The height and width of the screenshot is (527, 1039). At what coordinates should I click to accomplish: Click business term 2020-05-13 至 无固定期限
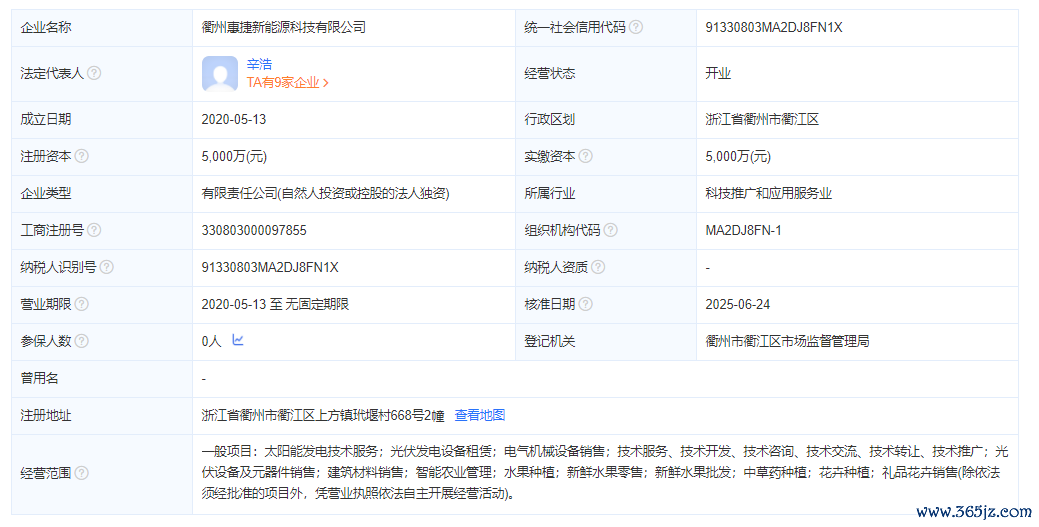pos(275,304)
